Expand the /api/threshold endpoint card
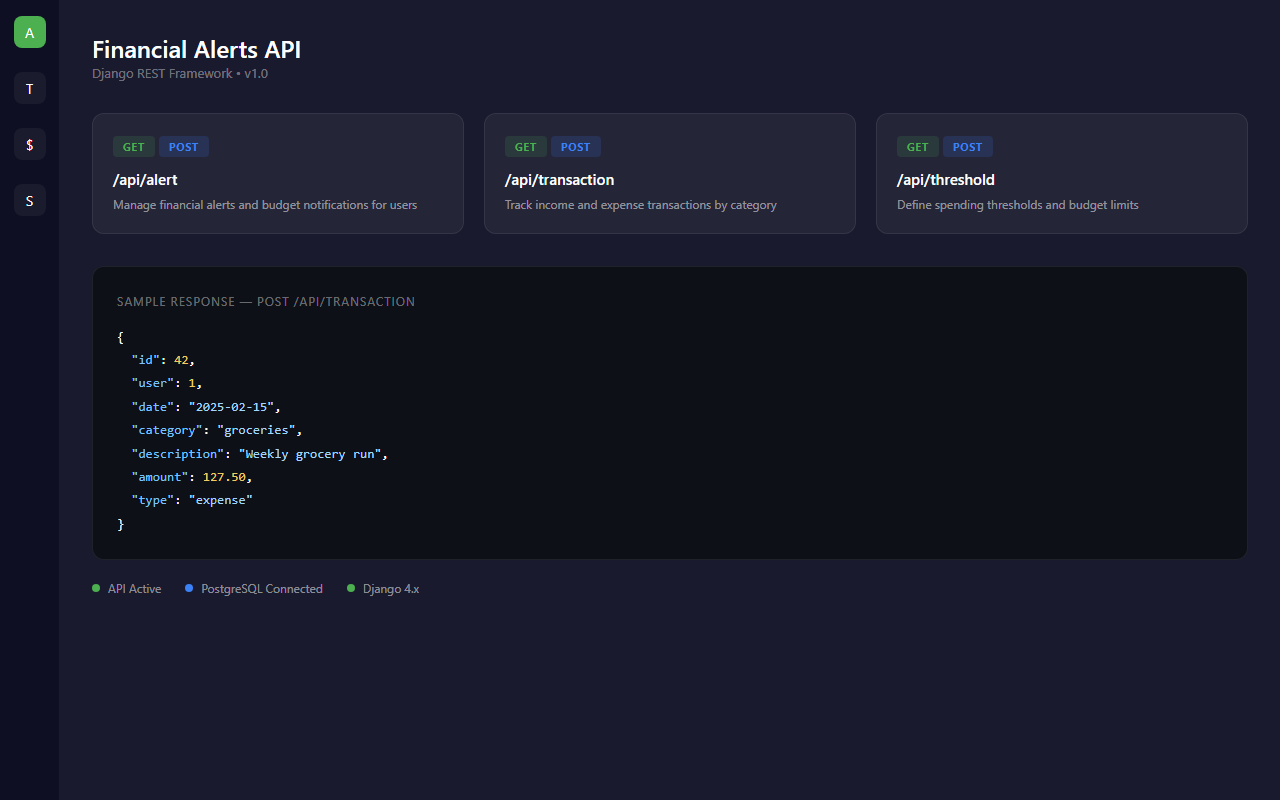 (1062, 173)
